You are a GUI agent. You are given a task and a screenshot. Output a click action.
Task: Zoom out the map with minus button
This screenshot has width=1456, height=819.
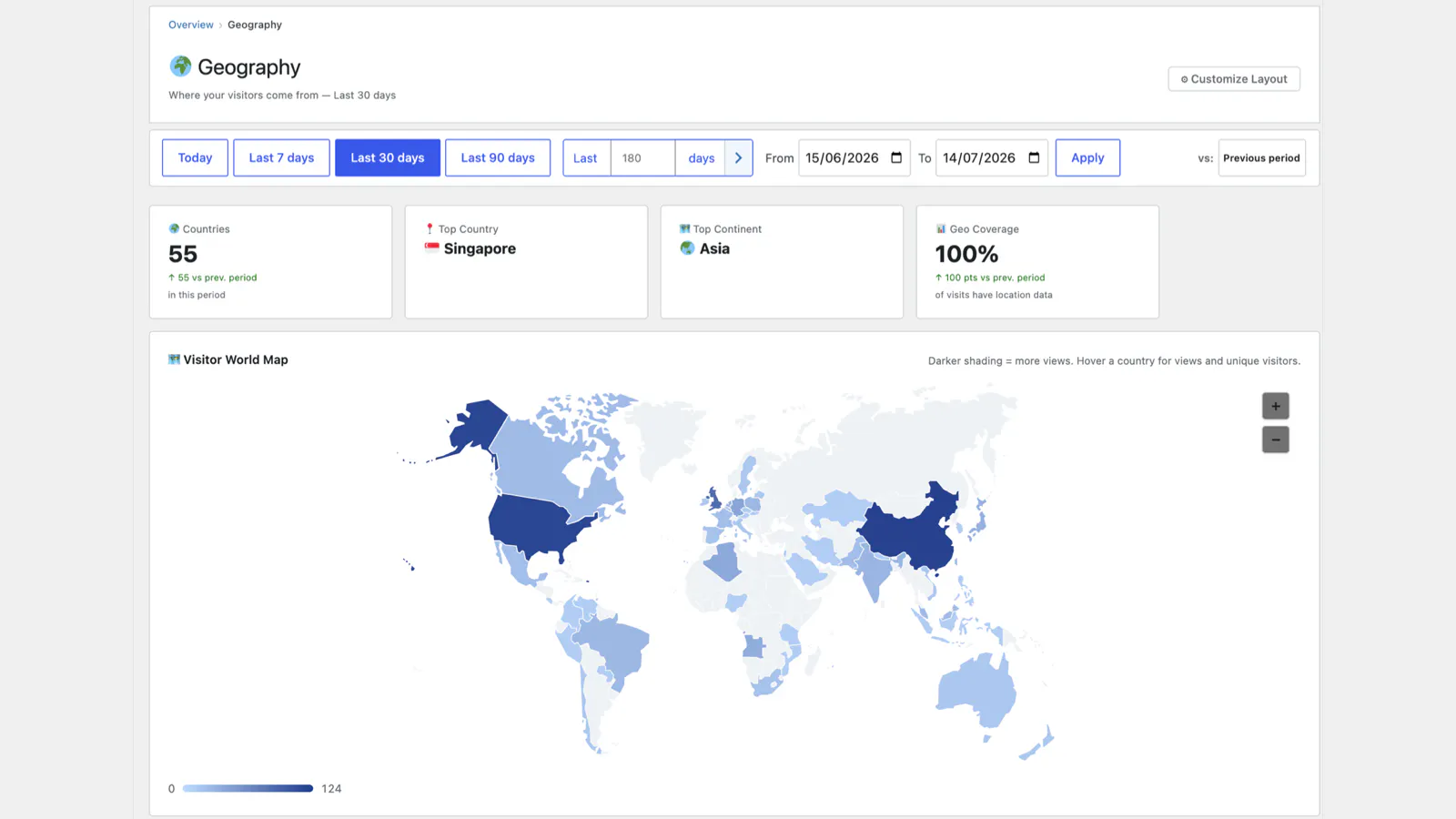pos(1275,440)
